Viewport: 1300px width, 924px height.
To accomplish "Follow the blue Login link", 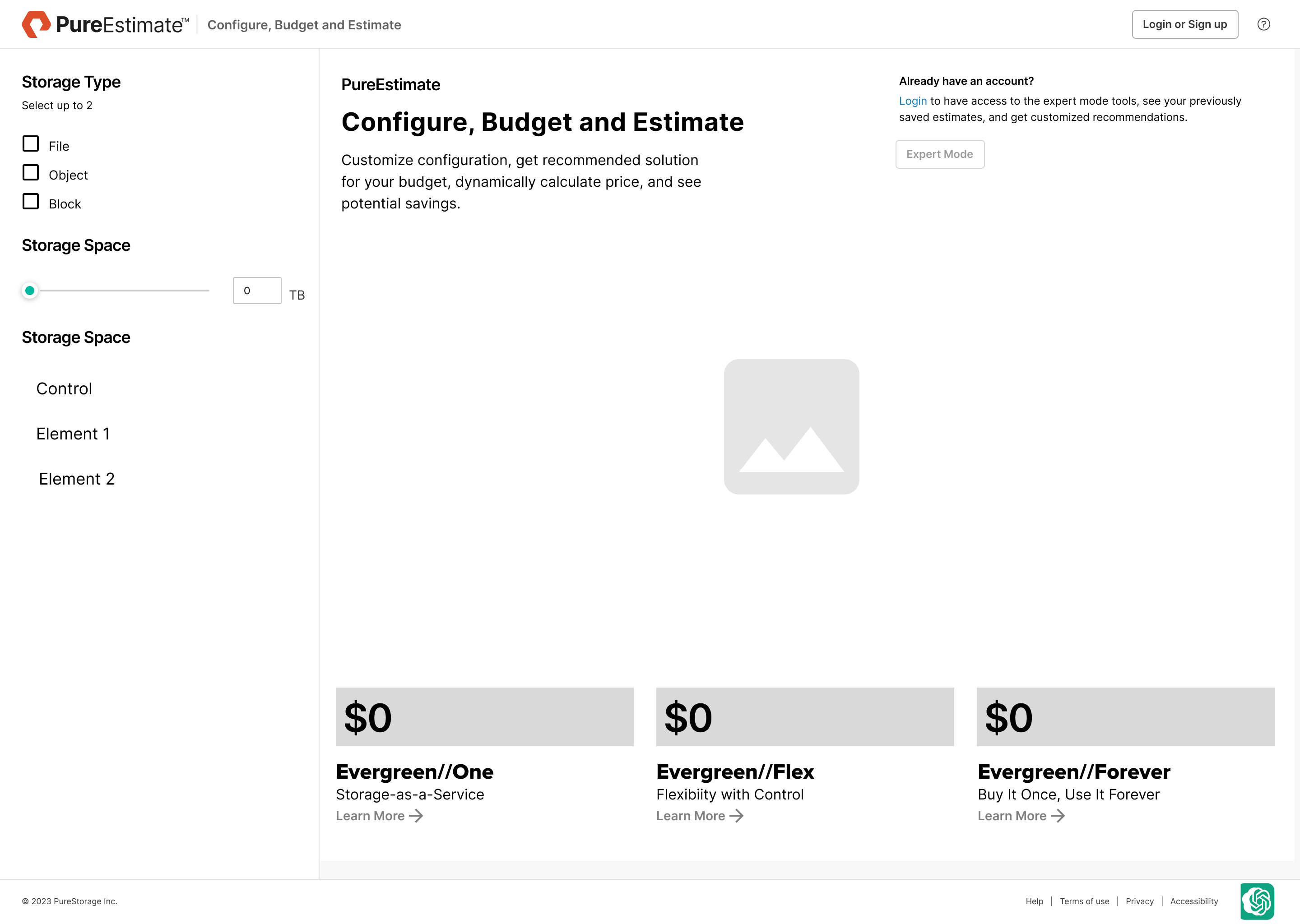I will pos(912,101).
